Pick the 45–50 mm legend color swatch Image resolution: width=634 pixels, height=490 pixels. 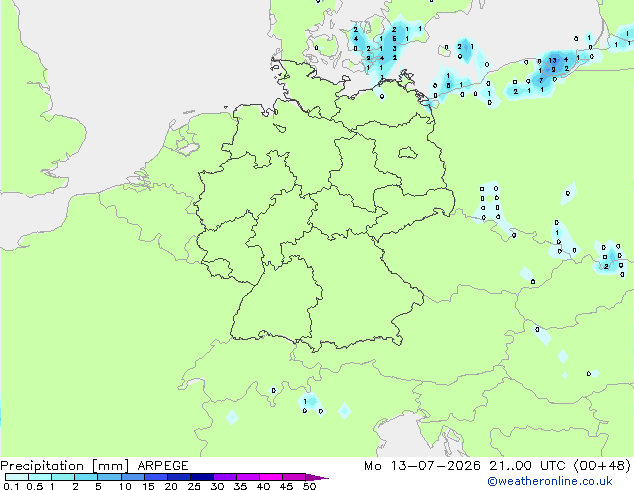coord(294,477)
